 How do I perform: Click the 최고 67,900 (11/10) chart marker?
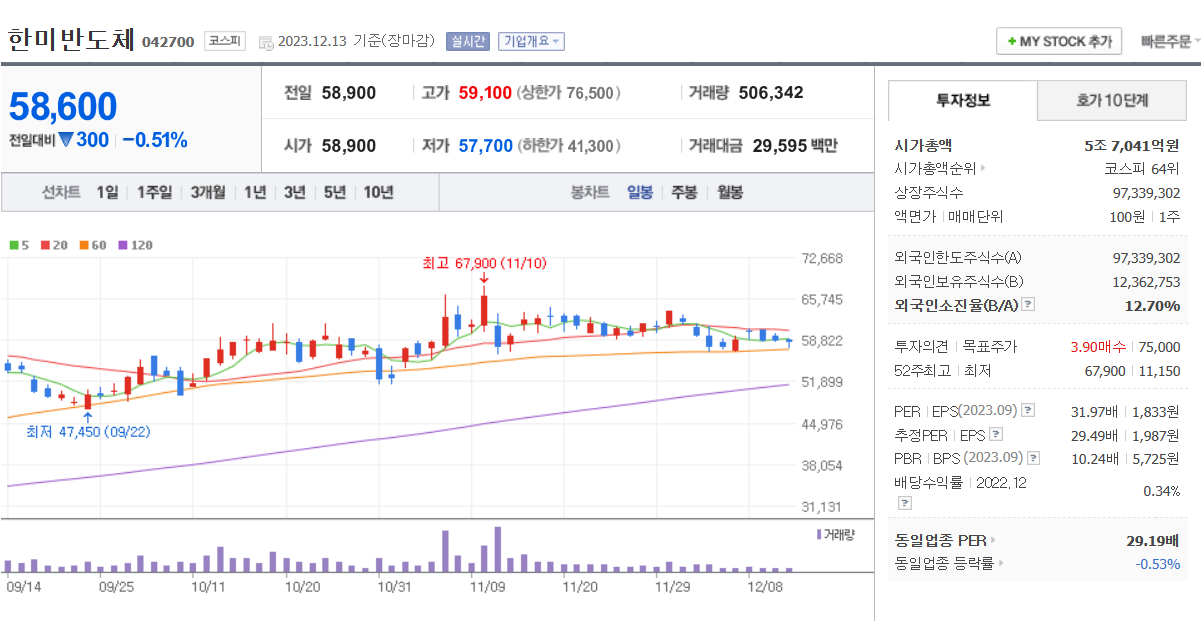point(484,264)
